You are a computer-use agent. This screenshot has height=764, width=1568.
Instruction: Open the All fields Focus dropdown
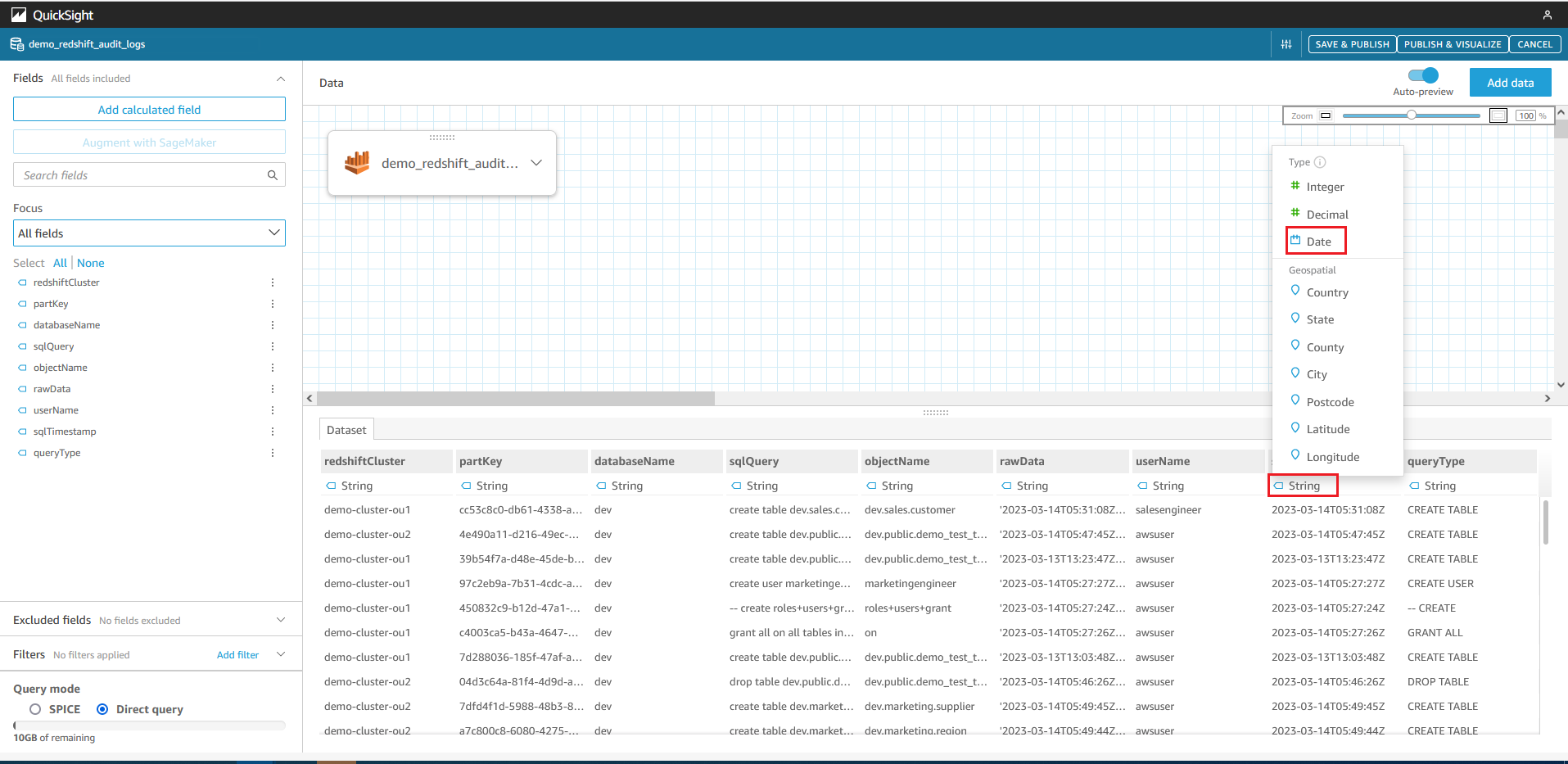pos(149,233)
